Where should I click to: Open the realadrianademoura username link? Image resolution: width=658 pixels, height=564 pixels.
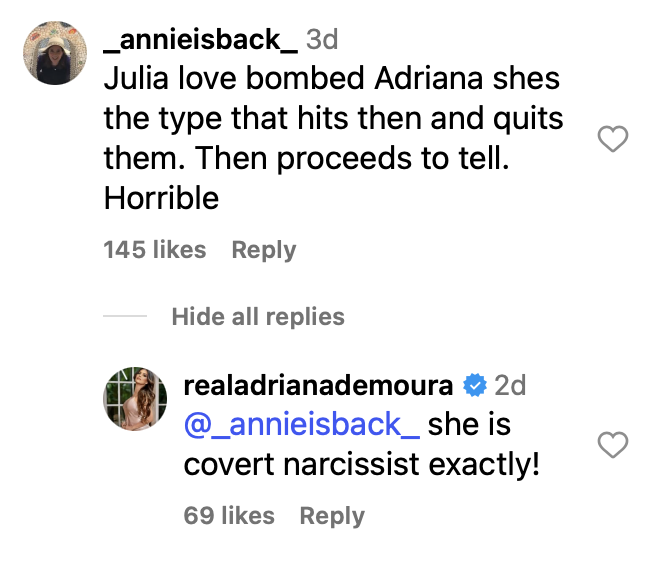coord(319,385)
